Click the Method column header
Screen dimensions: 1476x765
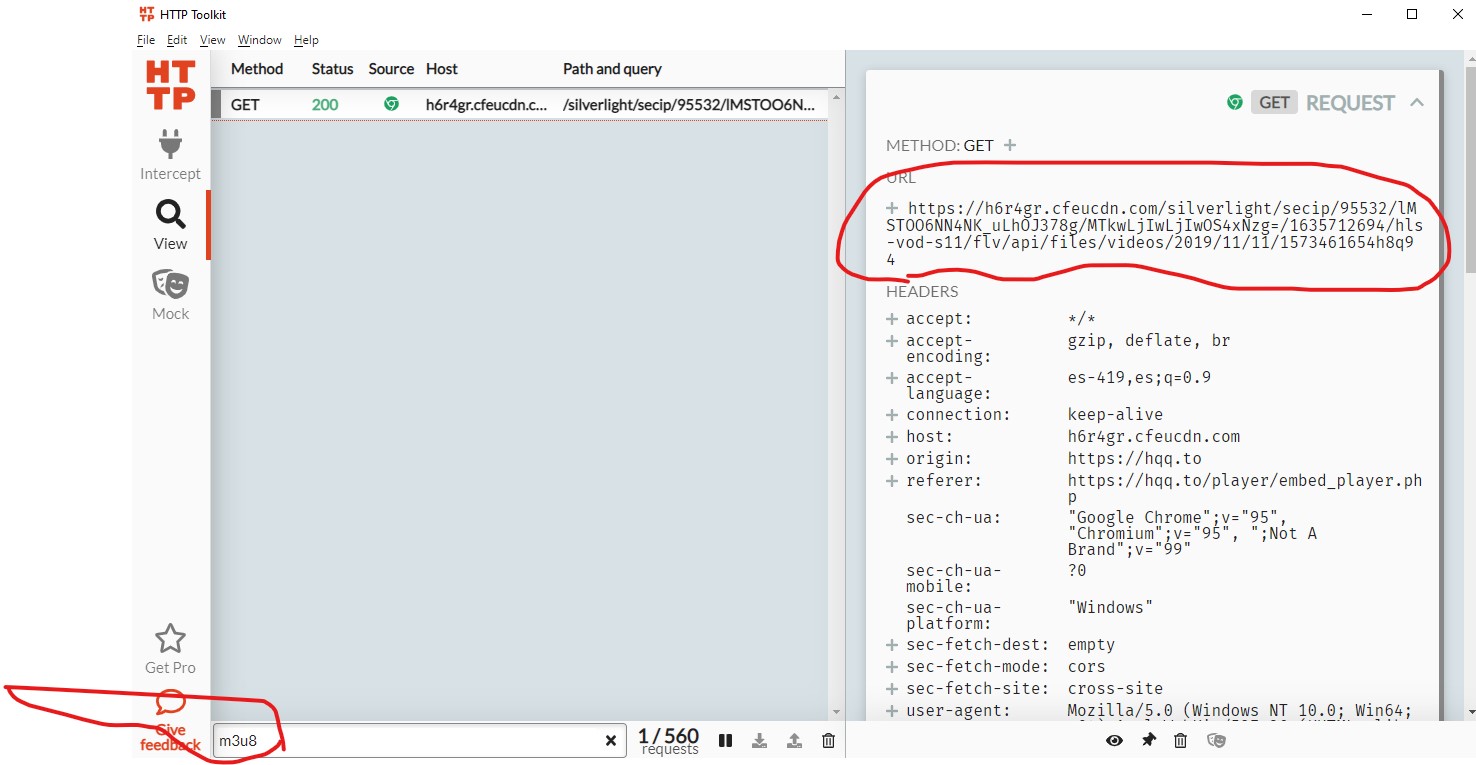[x=257, y=69]
